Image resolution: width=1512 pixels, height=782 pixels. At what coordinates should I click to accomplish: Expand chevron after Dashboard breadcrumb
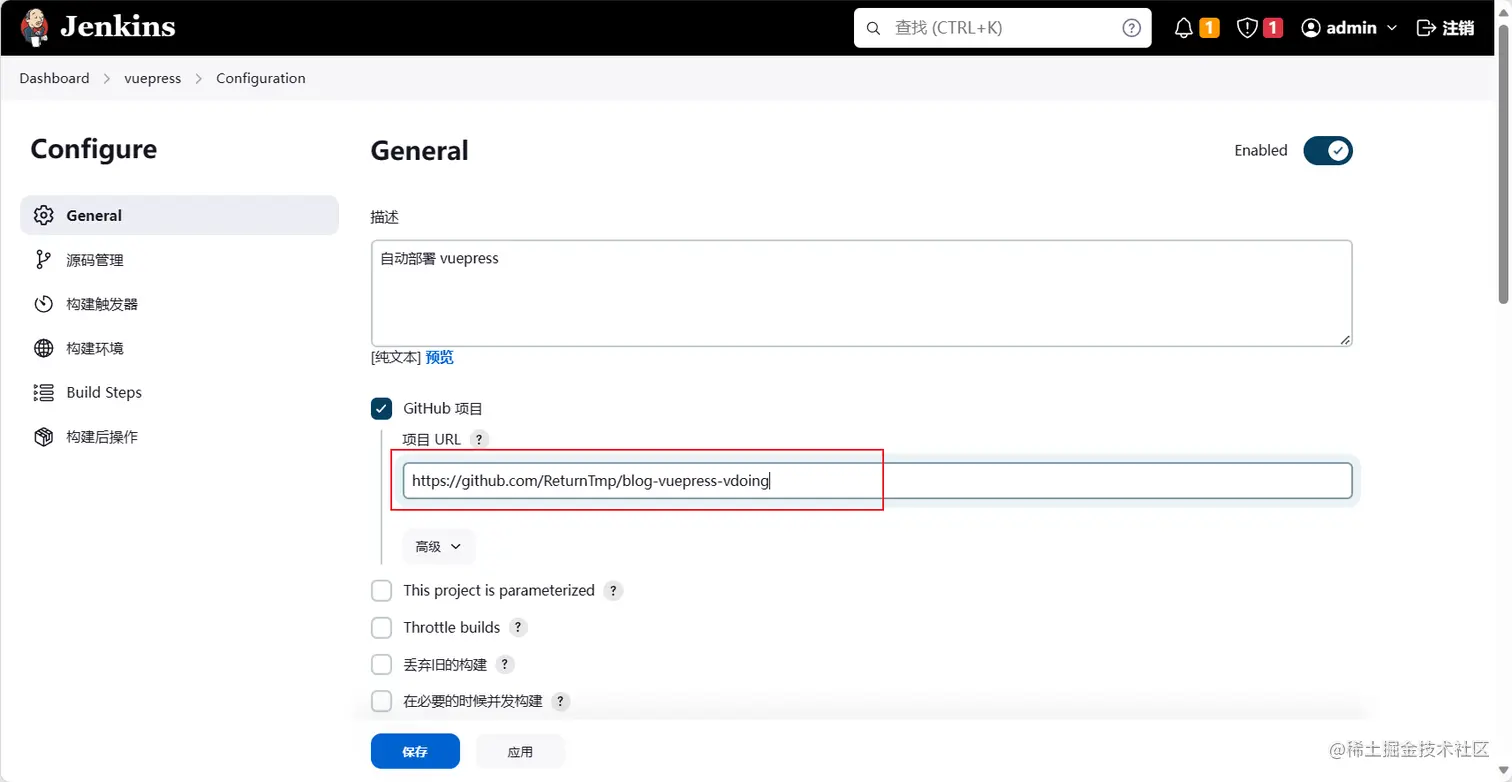tap(107, 78)
